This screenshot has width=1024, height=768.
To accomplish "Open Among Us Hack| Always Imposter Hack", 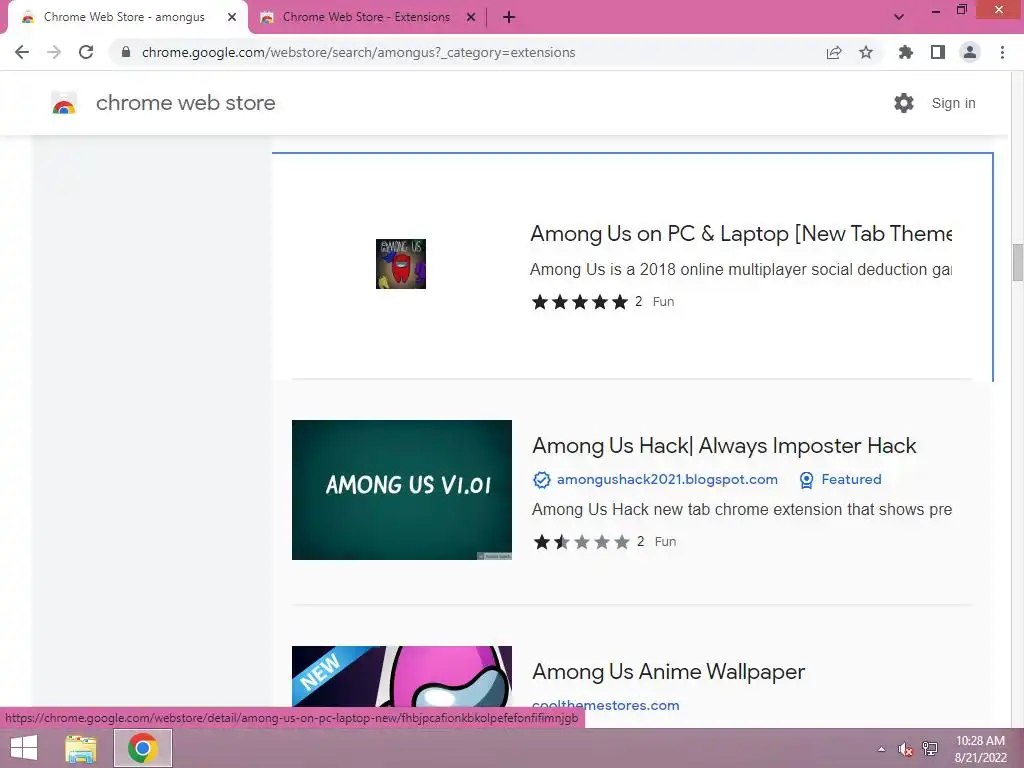I will (x=724, y=445).
